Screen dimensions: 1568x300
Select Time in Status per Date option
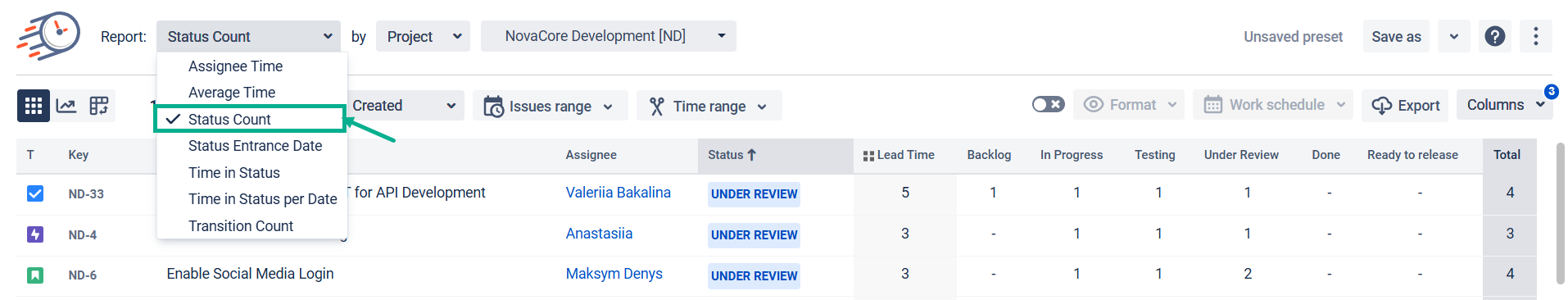tap(262, 199)
